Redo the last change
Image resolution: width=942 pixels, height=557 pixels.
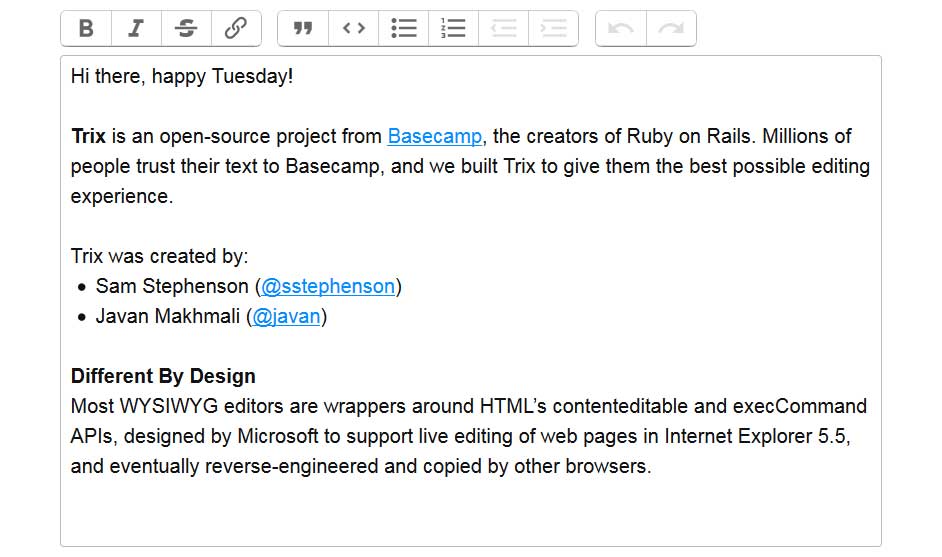(671, 28)
